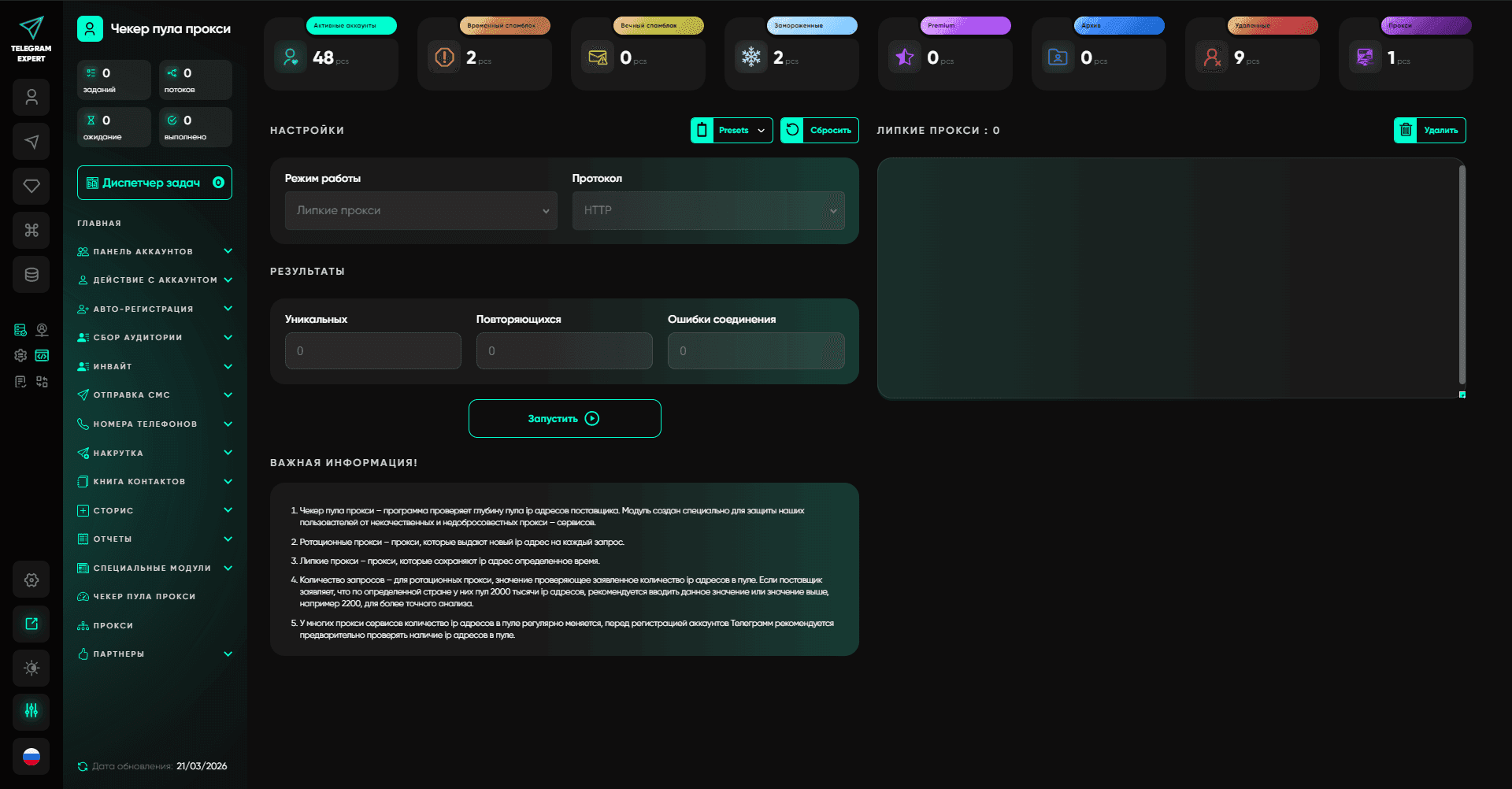Select Чекер пула прокси in sidebar
This screenshot has height=789, width=1512.
(144, 597)
